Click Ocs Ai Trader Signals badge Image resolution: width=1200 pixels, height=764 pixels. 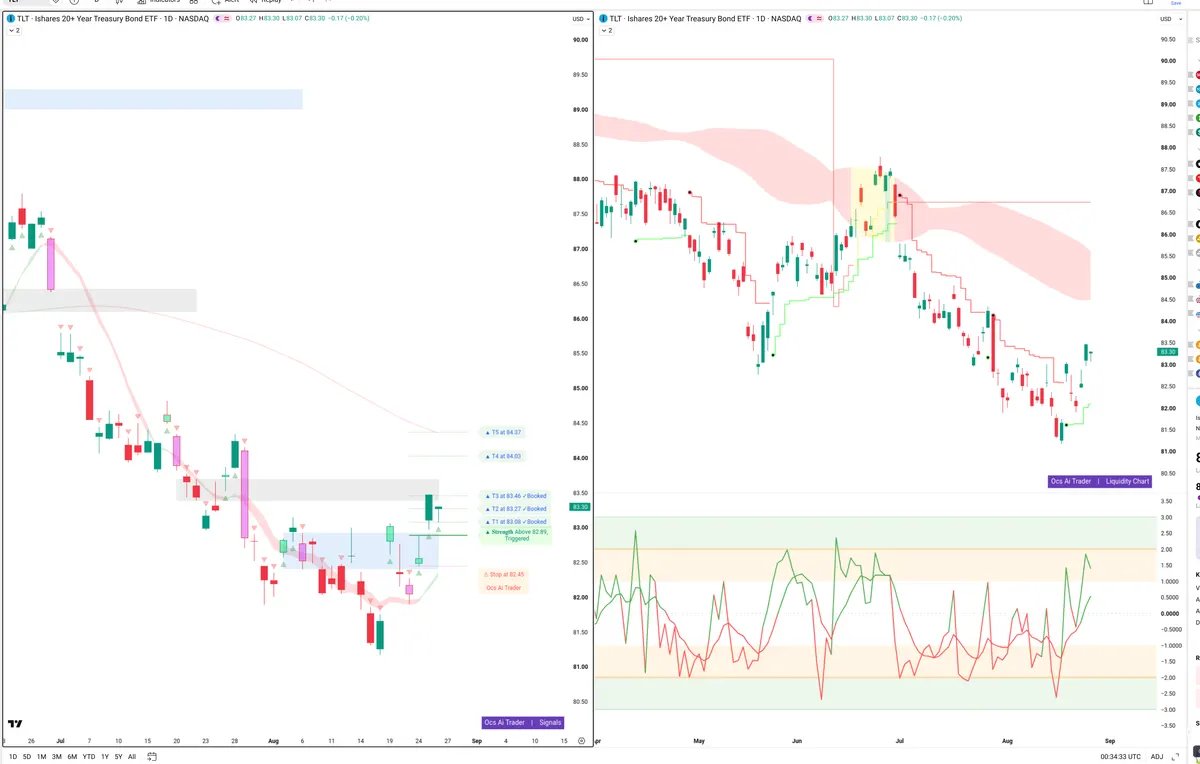pos(523,722)
